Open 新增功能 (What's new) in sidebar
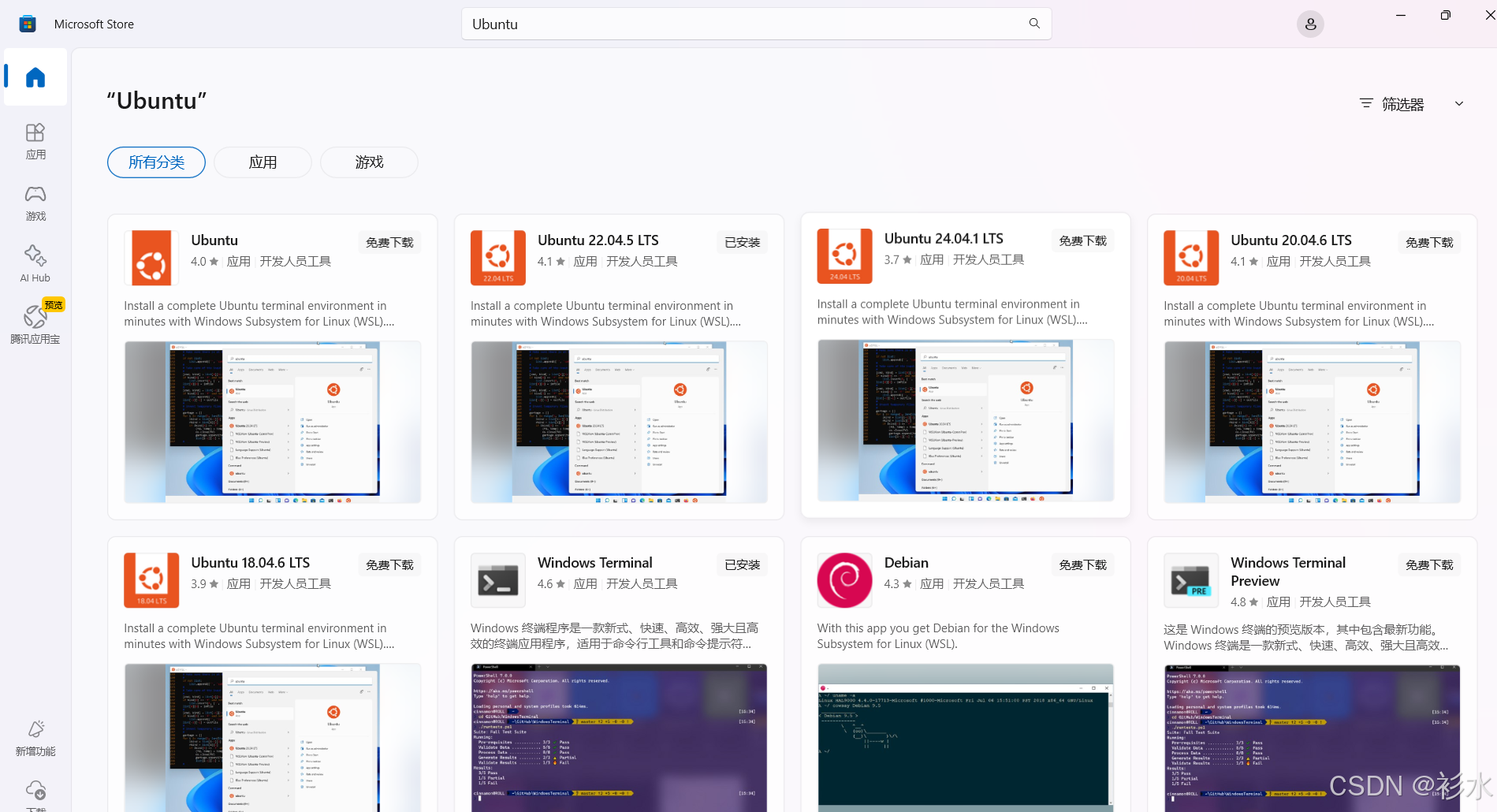Image resolution: width=1497 pixels, height=812 pixels. (x=35, y=739)
